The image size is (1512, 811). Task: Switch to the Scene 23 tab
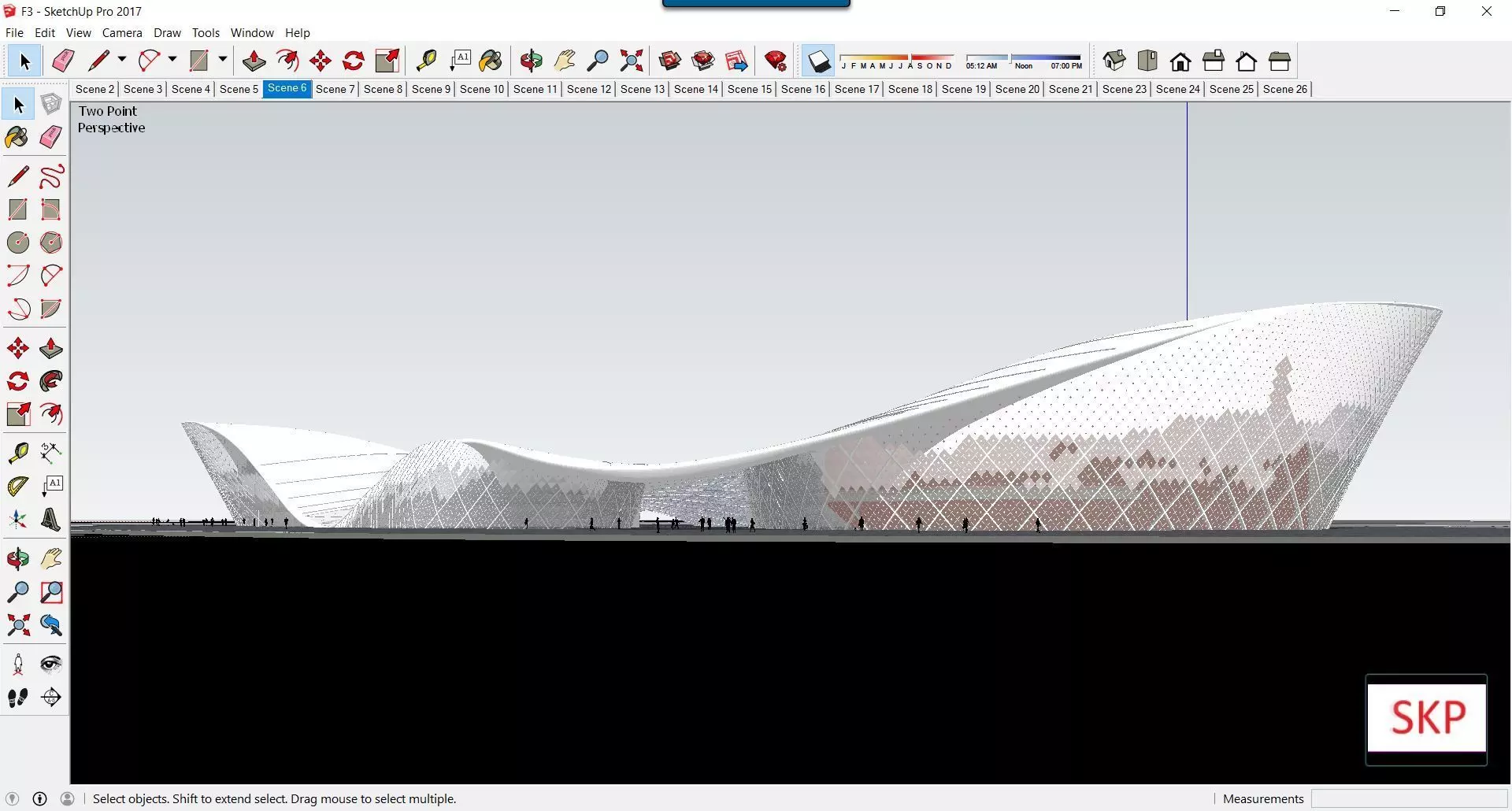pyautogui.click(x=1125, y=89)
